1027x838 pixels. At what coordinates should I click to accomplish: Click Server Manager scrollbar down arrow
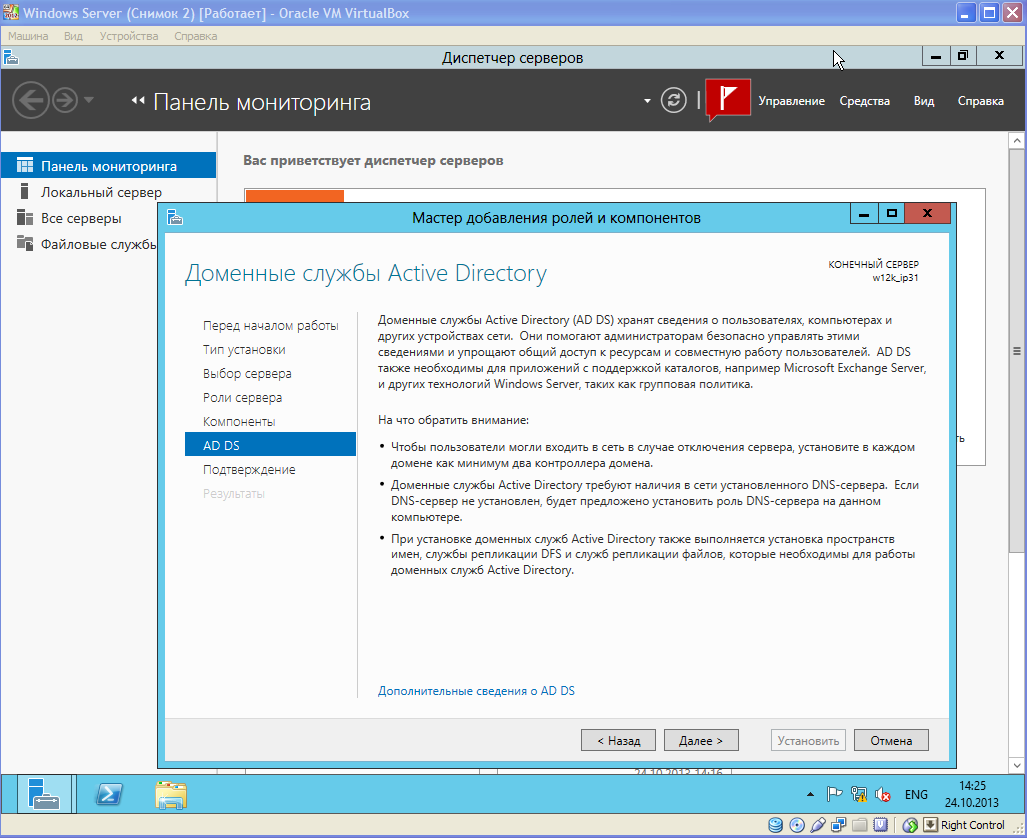[x=1017, y=765]
